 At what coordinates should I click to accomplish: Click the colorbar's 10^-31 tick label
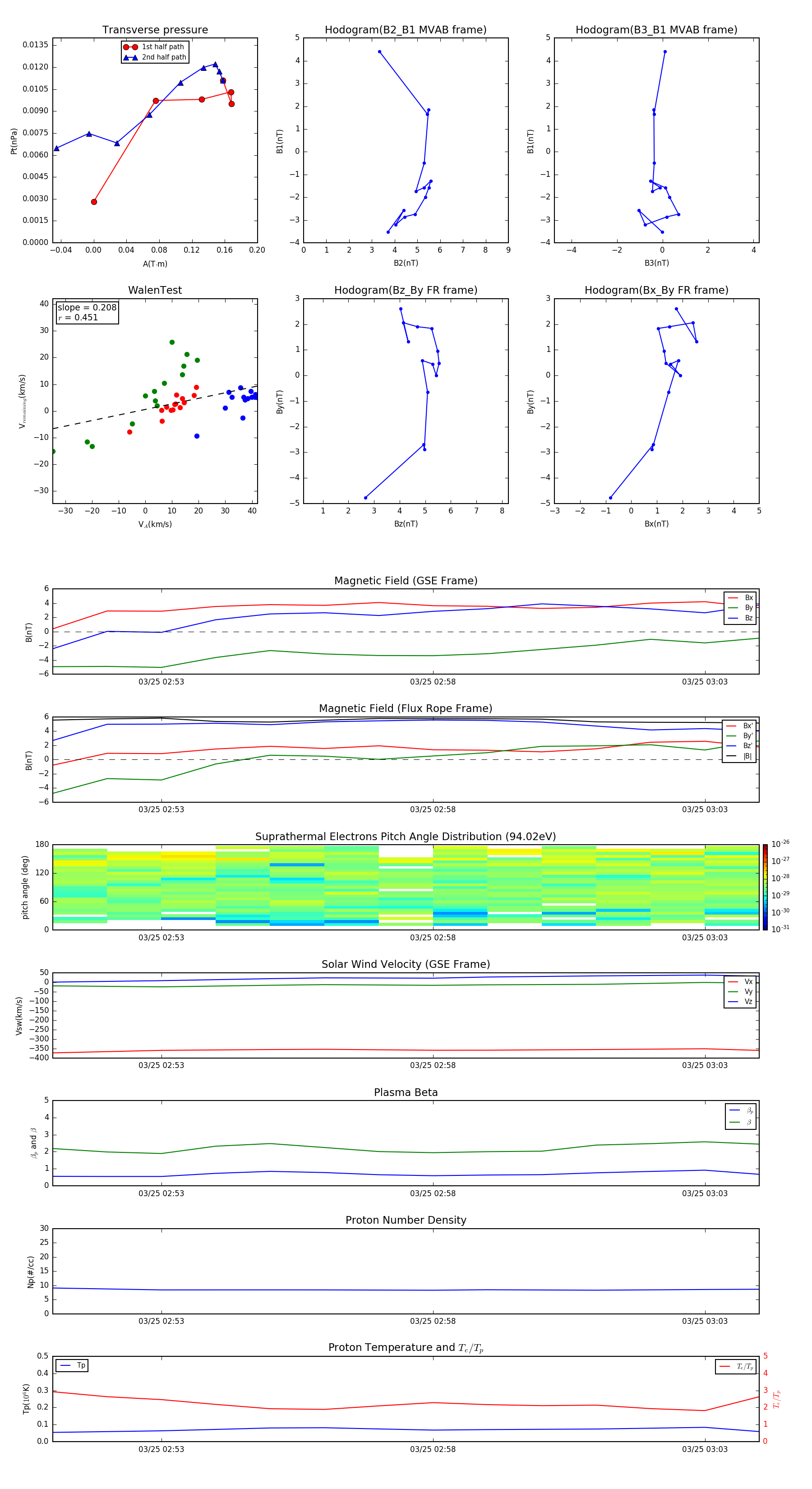780,929
